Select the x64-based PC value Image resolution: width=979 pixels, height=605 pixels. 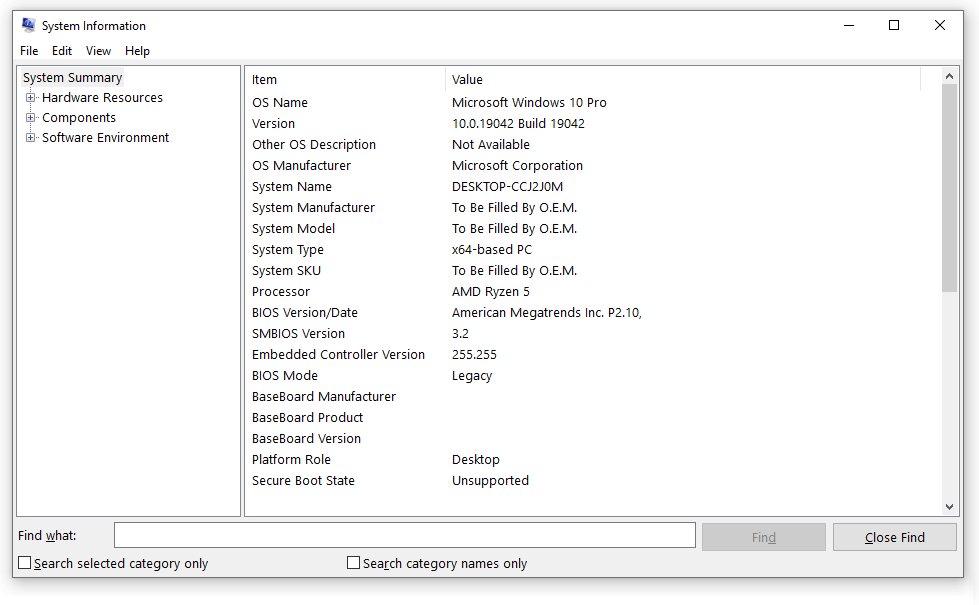[492, 250]
